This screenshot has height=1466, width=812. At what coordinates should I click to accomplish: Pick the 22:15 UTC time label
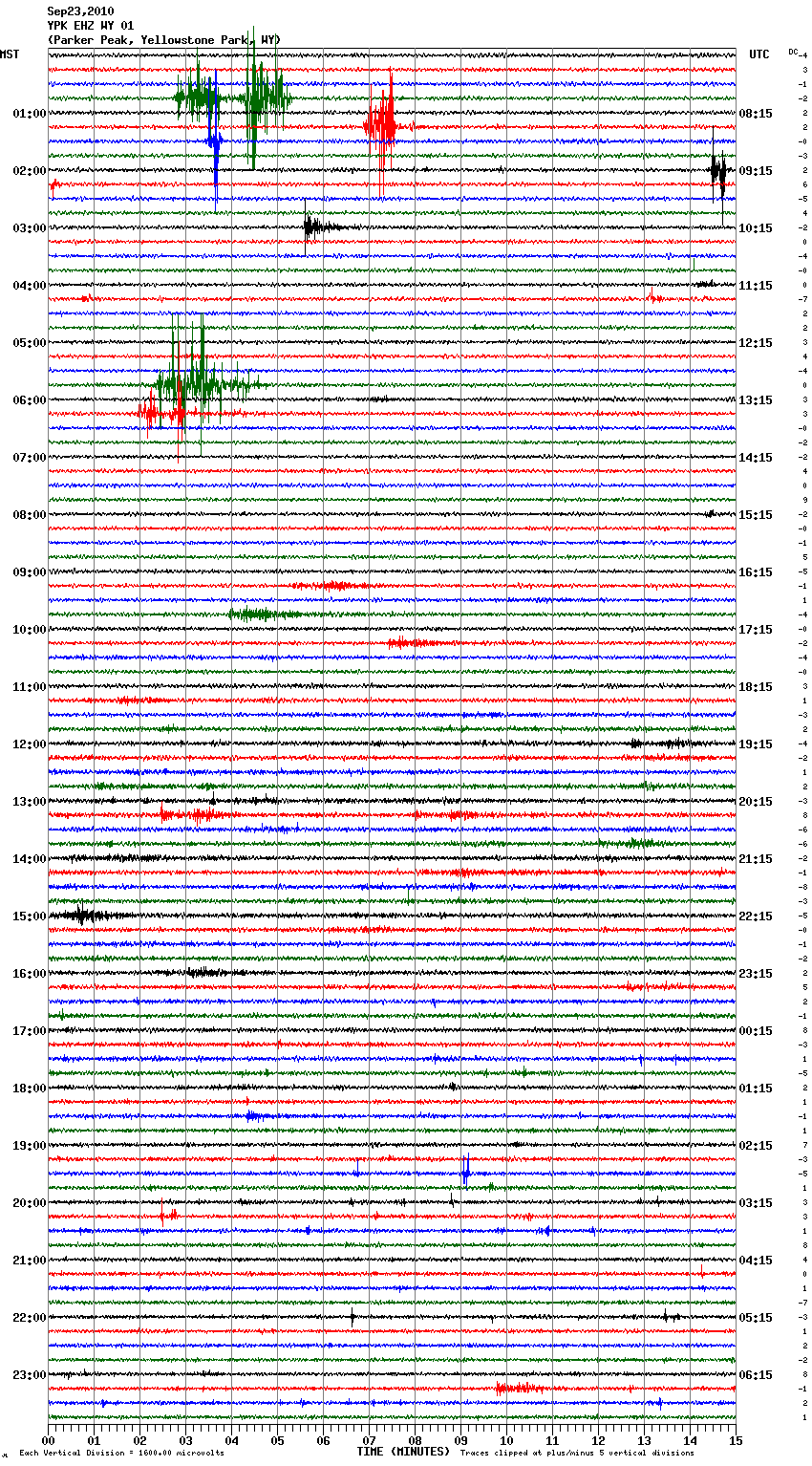pos(756,916)
